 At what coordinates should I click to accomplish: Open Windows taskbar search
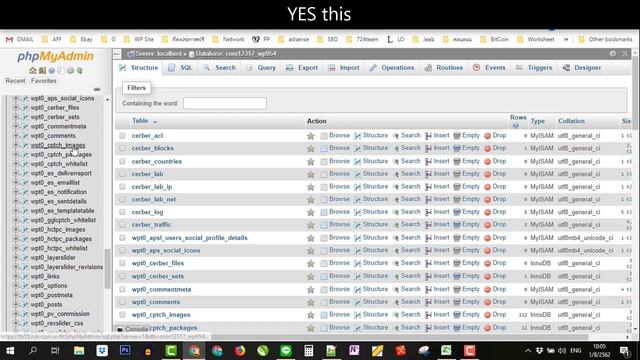click(33, 351)
